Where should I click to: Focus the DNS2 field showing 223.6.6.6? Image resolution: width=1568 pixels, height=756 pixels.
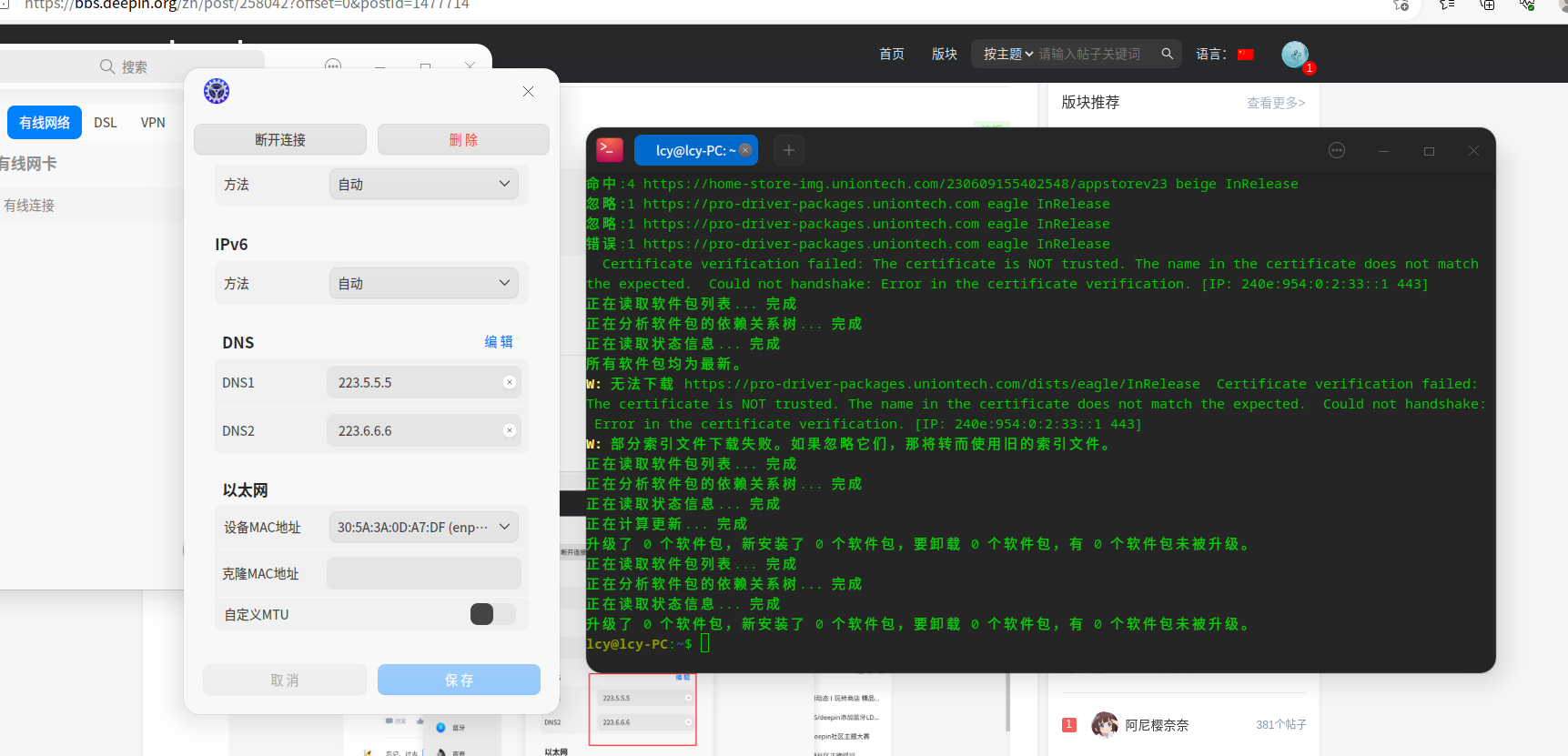point(423,430)
